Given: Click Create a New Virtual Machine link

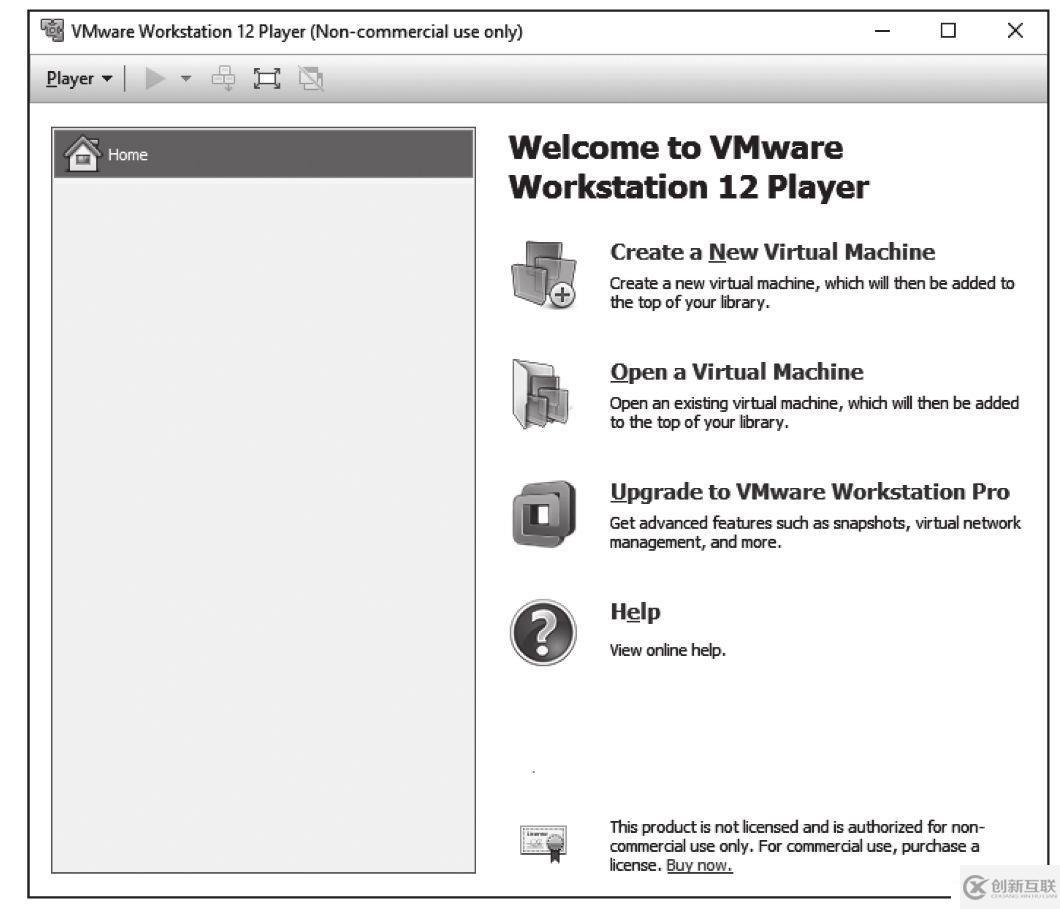Looking at the screenshot, I should click(773, 252).
